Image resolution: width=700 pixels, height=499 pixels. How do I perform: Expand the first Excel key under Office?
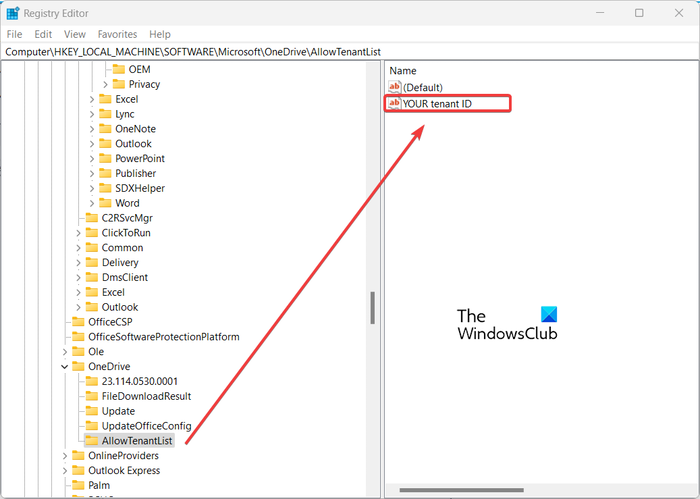(x=92, y=99)
